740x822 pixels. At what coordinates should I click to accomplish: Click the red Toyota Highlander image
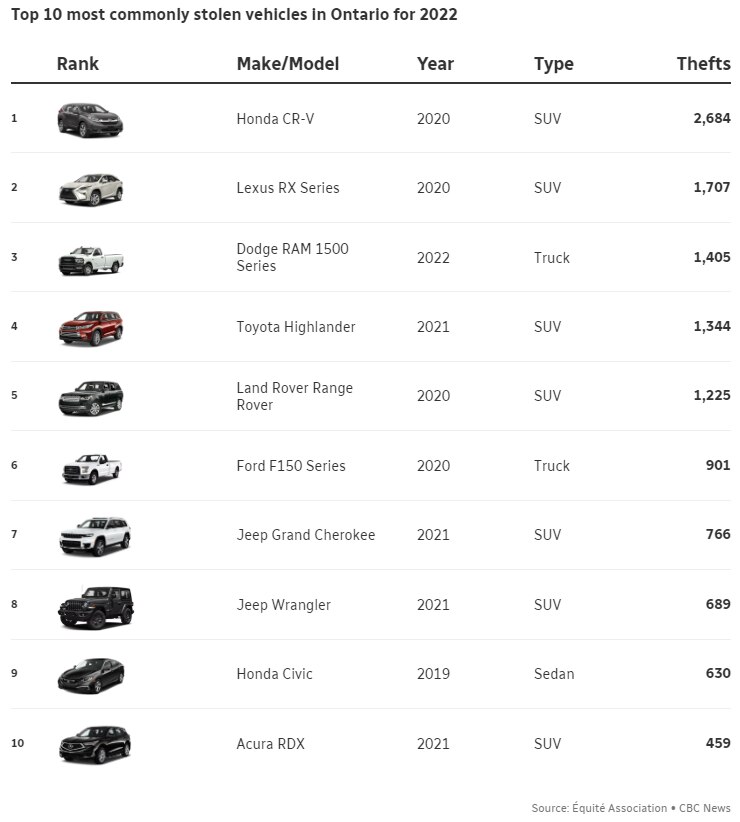pos(90,328)
